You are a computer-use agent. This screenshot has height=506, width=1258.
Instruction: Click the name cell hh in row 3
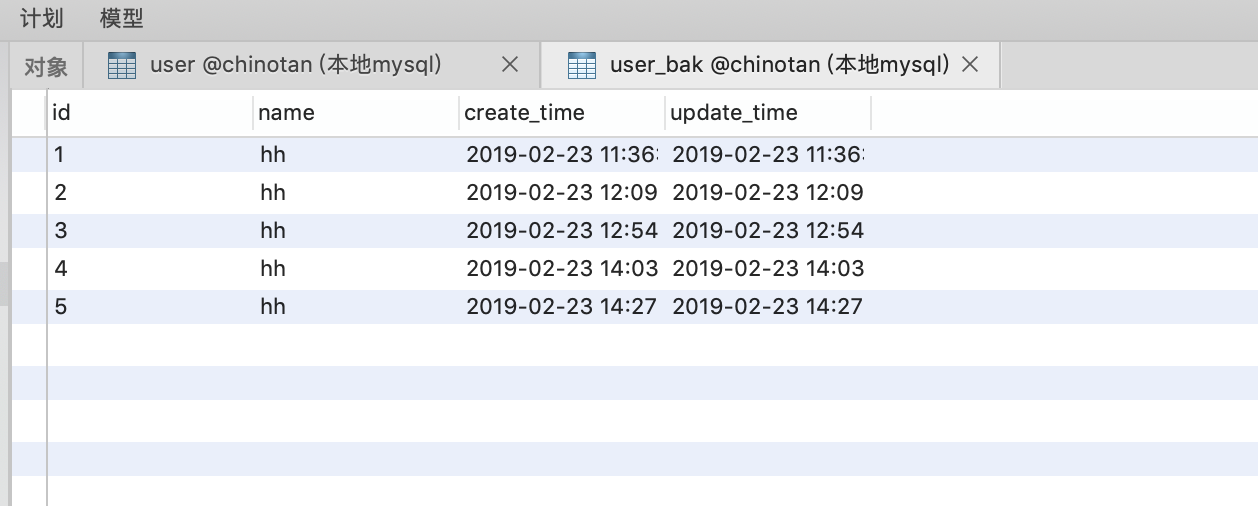(356, 231)
